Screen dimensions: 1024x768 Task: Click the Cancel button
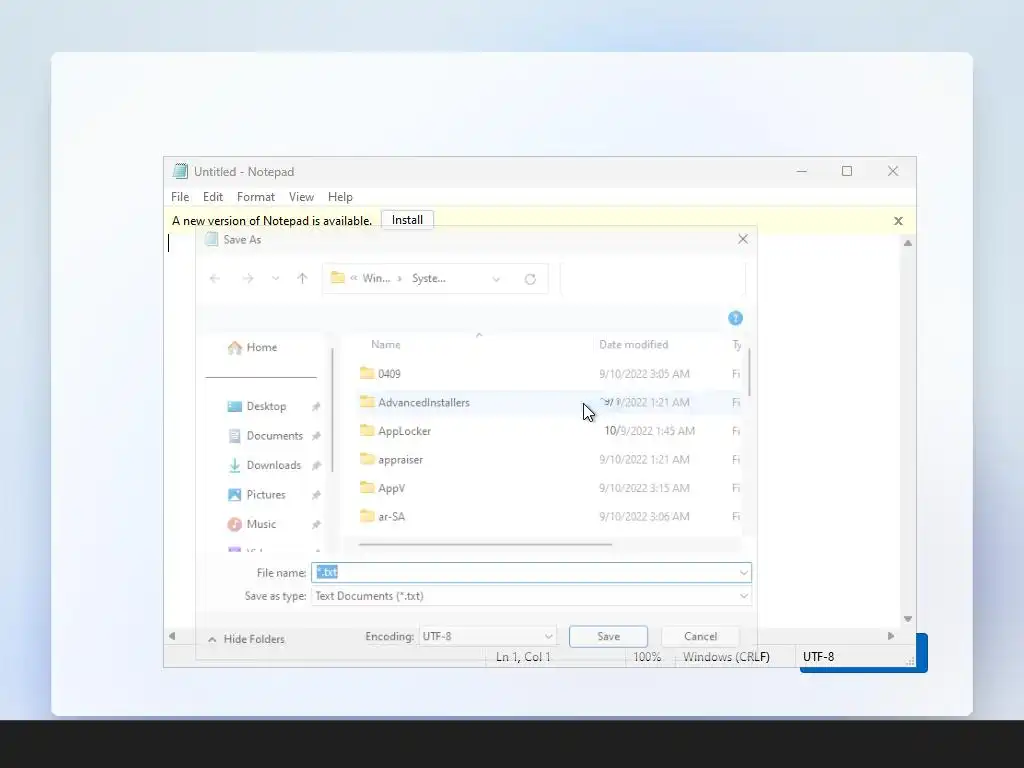coord(700,636)
